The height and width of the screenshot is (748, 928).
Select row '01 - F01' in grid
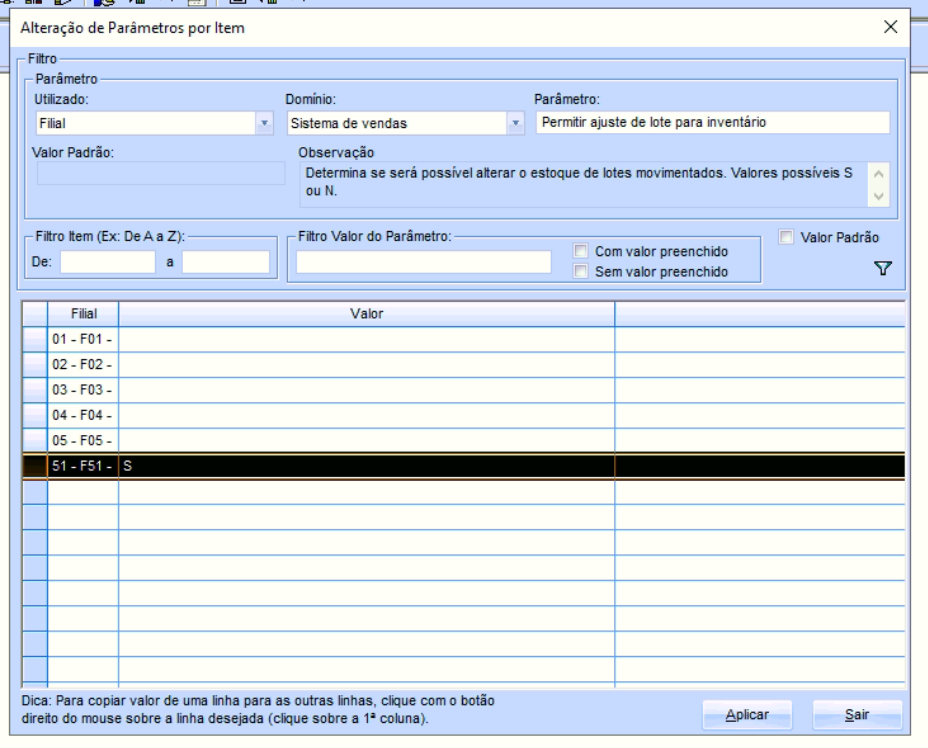point(82,339)
